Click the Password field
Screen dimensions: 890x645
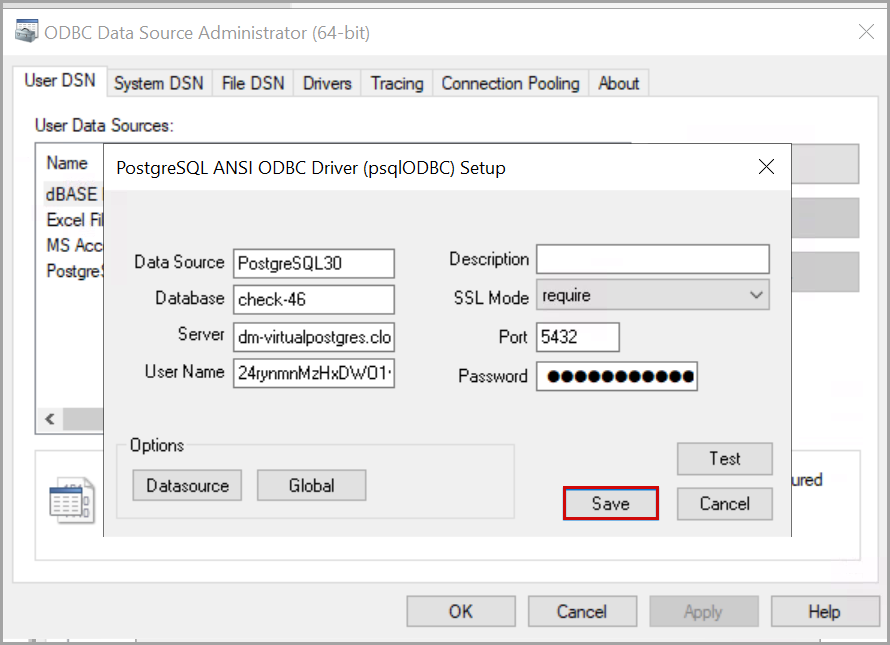(616, 377)
